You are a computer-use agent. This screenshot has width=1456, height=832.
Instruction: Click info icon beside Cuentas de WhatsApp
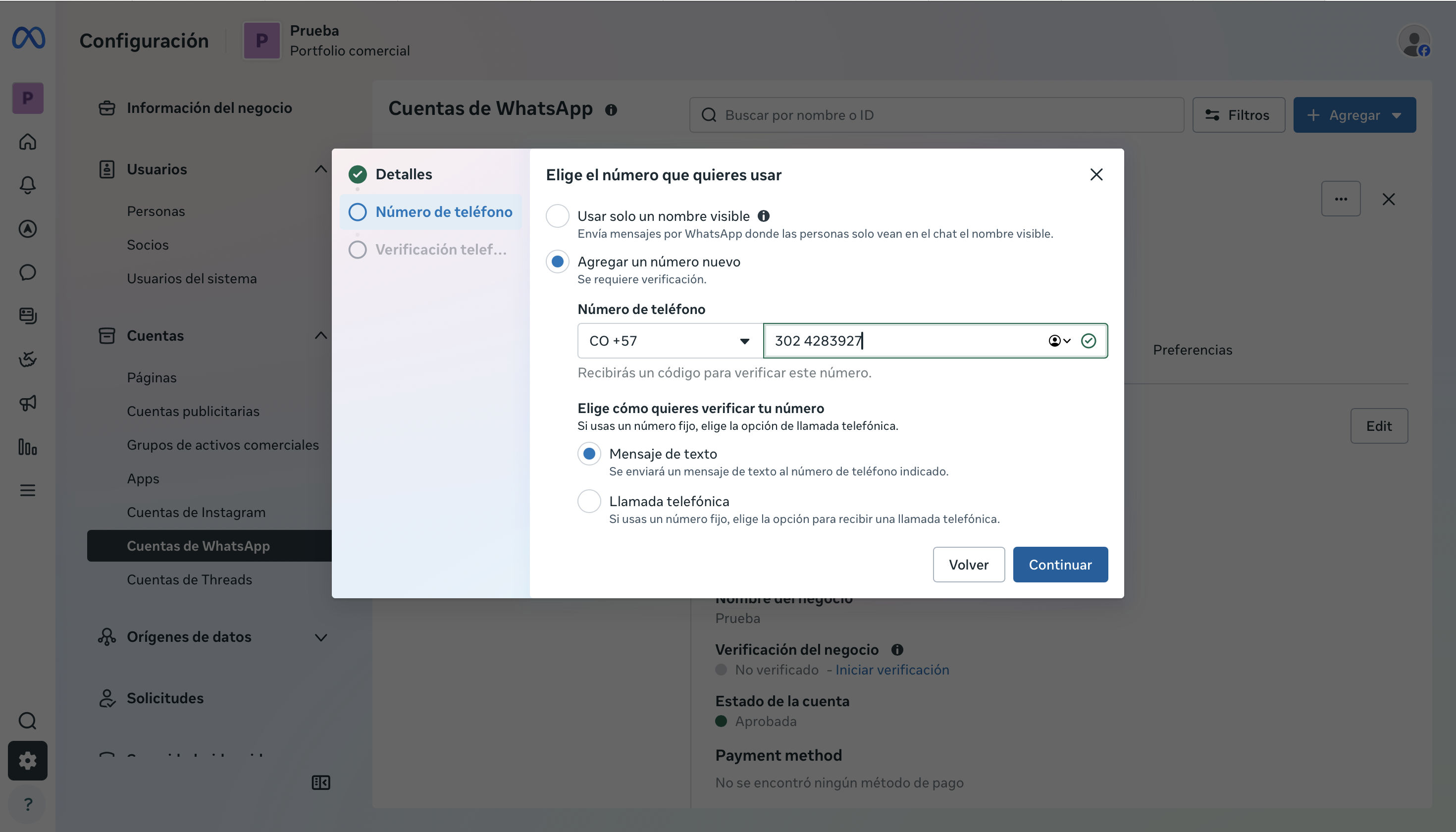[x=611, y=110]
